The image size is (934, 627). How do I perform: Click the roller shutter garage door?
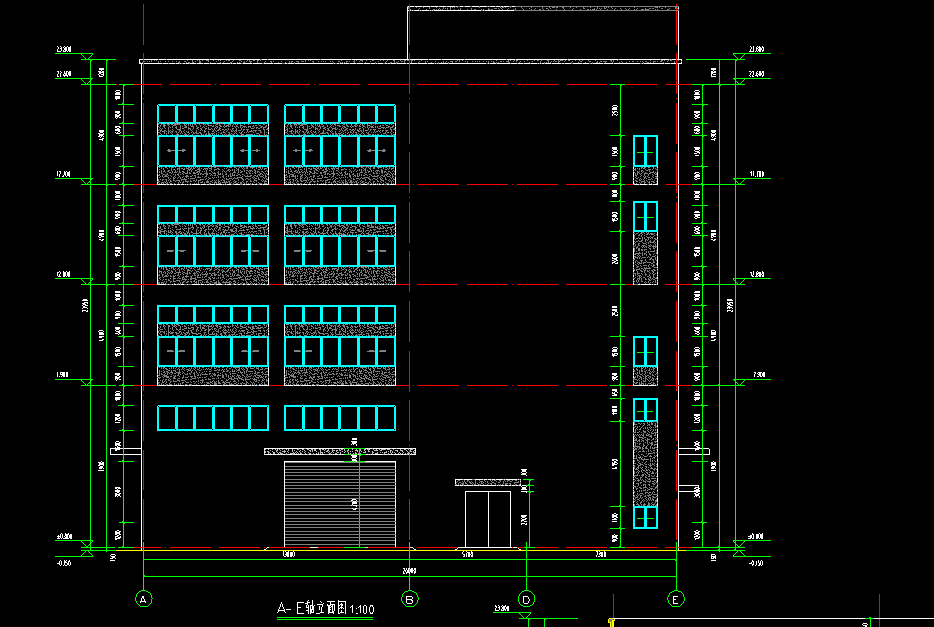point(340,504)
